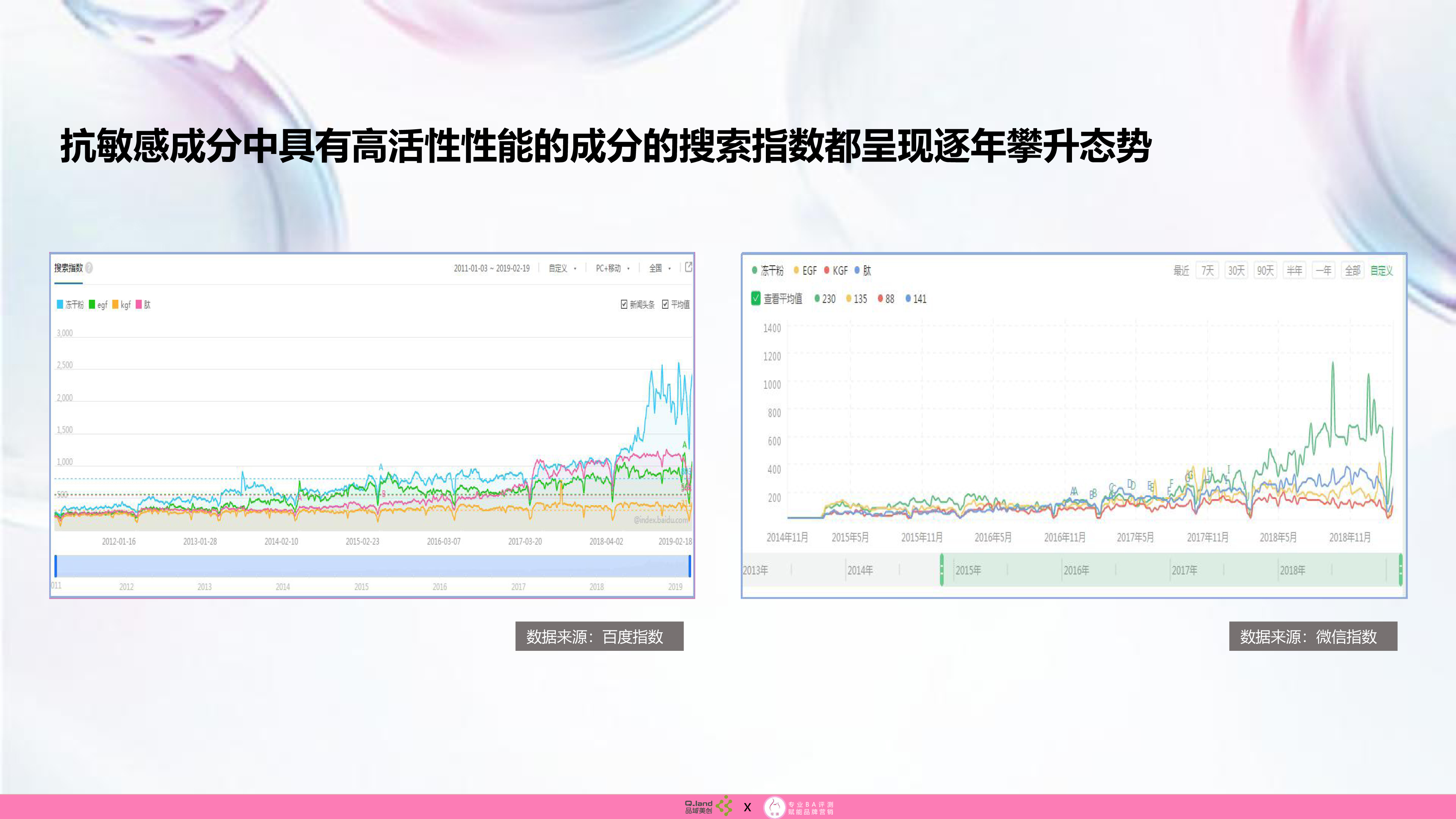Click 2015 on Baidu timeline range bar
The image size is (1456, 819).
(361, 587)
